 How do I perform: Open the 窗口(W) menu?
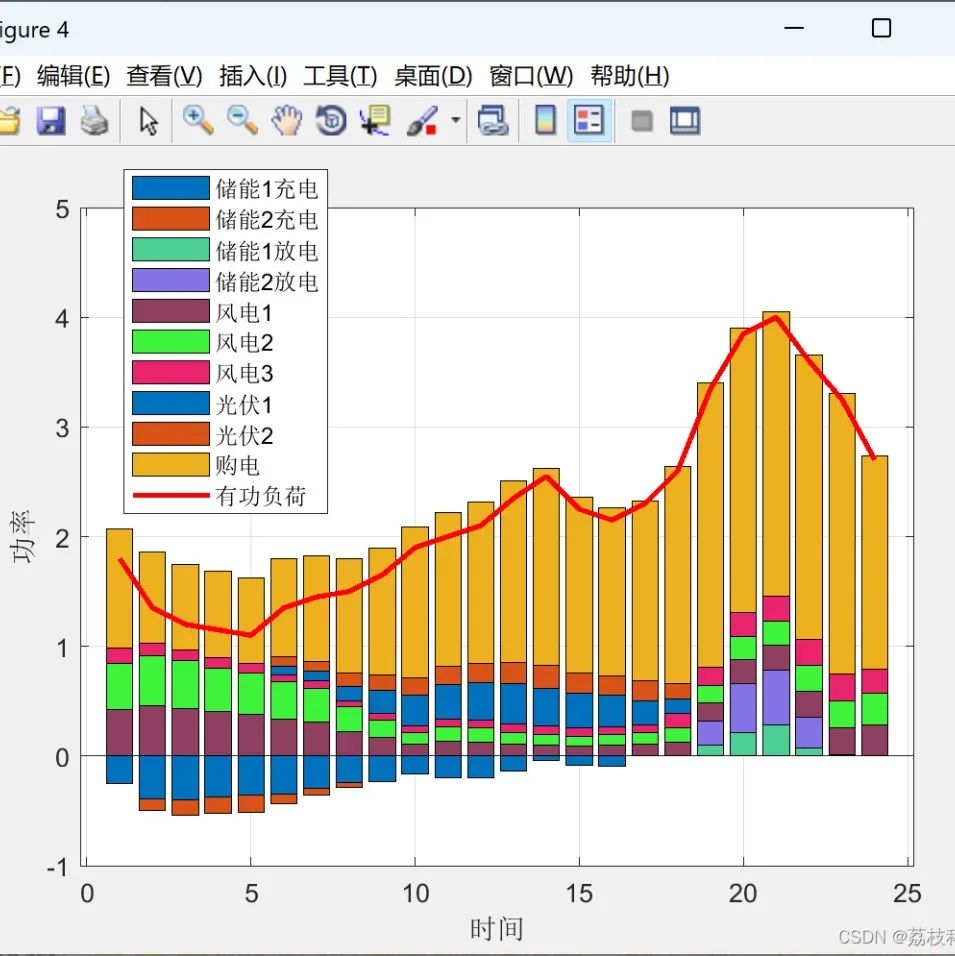tap(531, 76)
